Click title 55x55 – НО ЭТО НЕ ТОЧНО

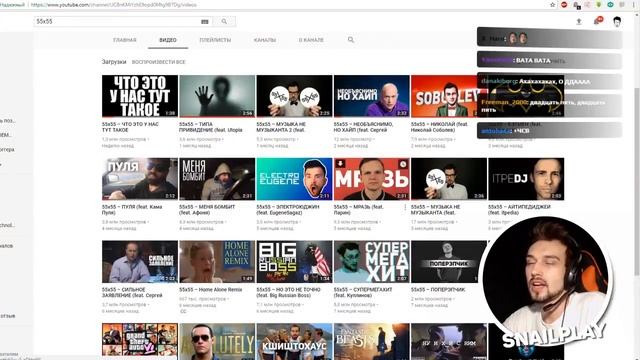coord(288,292)
